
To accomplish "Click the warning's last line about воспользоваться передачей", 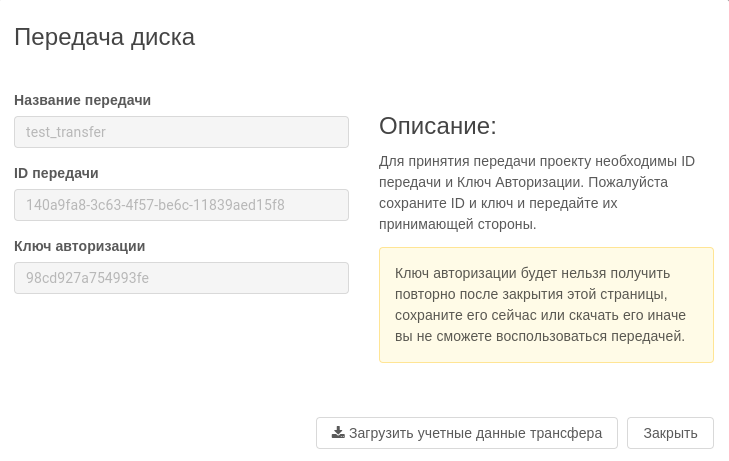I will (x=540, y=336).
